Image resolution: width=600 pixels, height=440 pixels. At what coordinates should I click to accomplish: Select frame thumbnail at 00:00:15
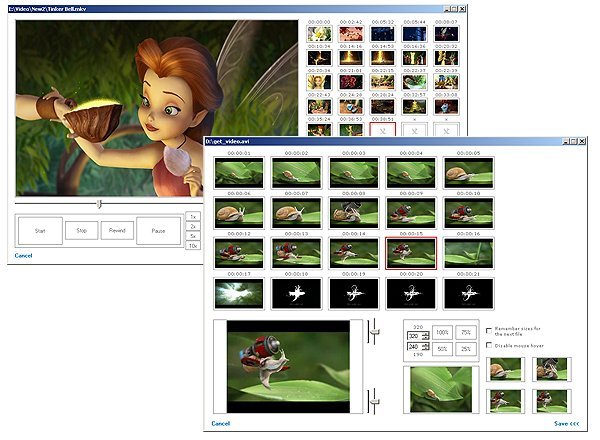[411, 253]
